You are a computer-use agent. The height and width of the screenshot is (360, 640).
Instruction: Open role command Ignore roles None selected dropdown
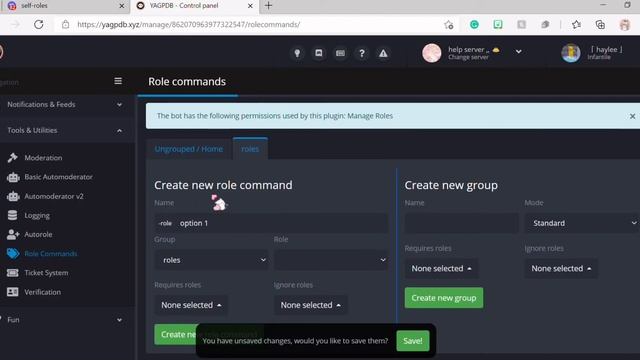tap(311, 305)
